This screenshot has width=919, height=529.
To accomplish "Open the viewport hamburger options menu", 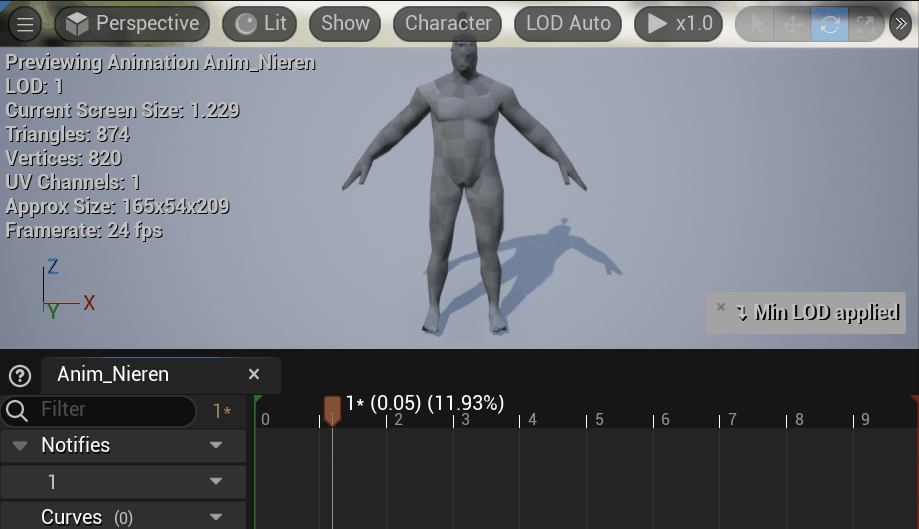I will 25,25.
